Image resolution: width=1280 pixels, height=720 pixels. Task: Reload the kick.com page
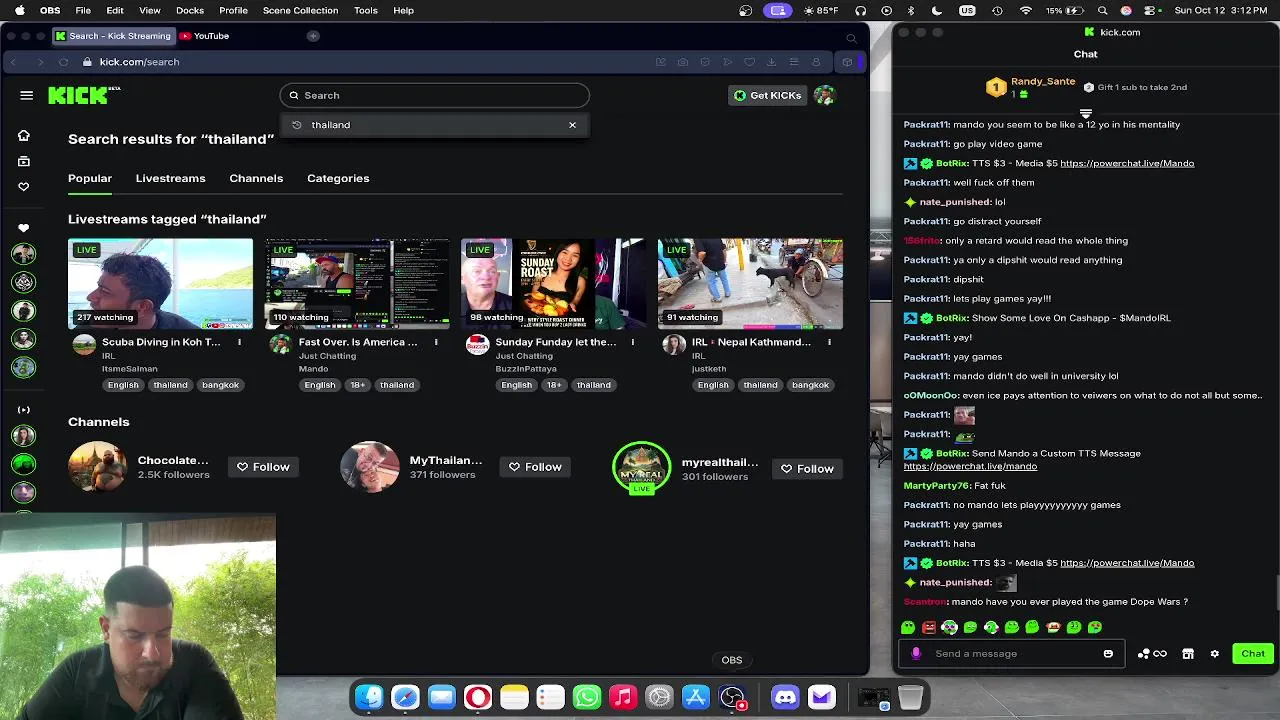coord(64,62)
